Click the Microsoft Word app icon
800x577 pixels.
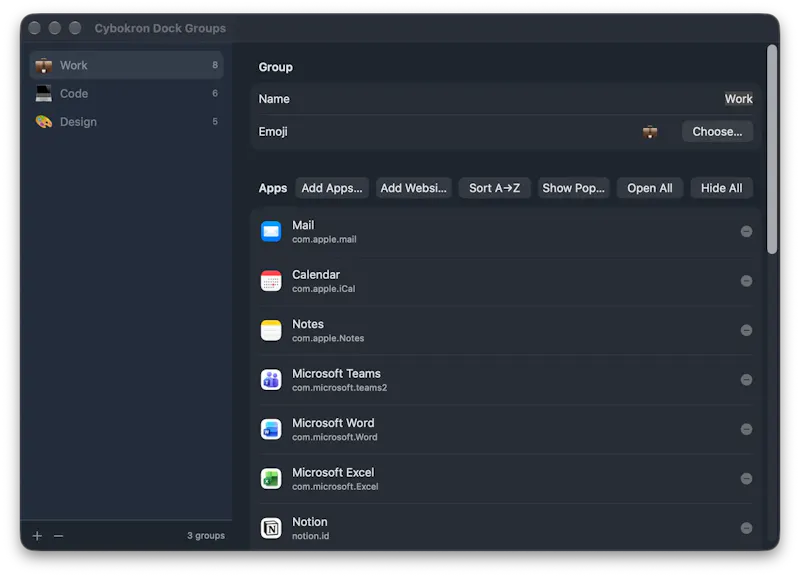271,430
